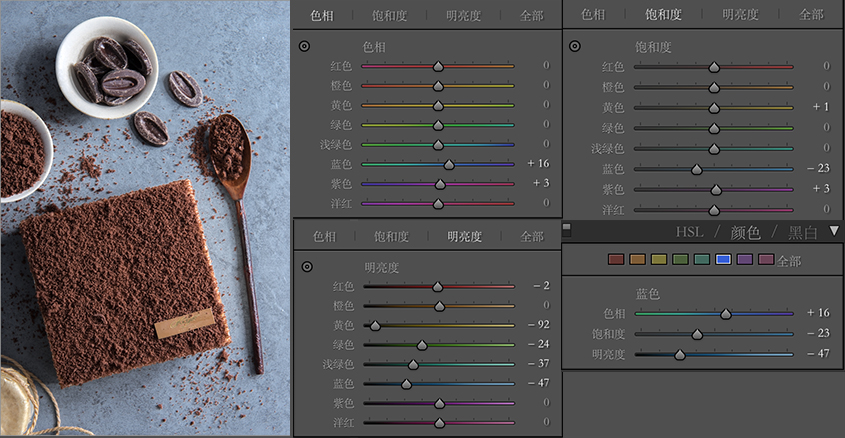Screen dimensions: 845x438
Task: Select the yellow color swatch
Action: click(x=659, y=260)
